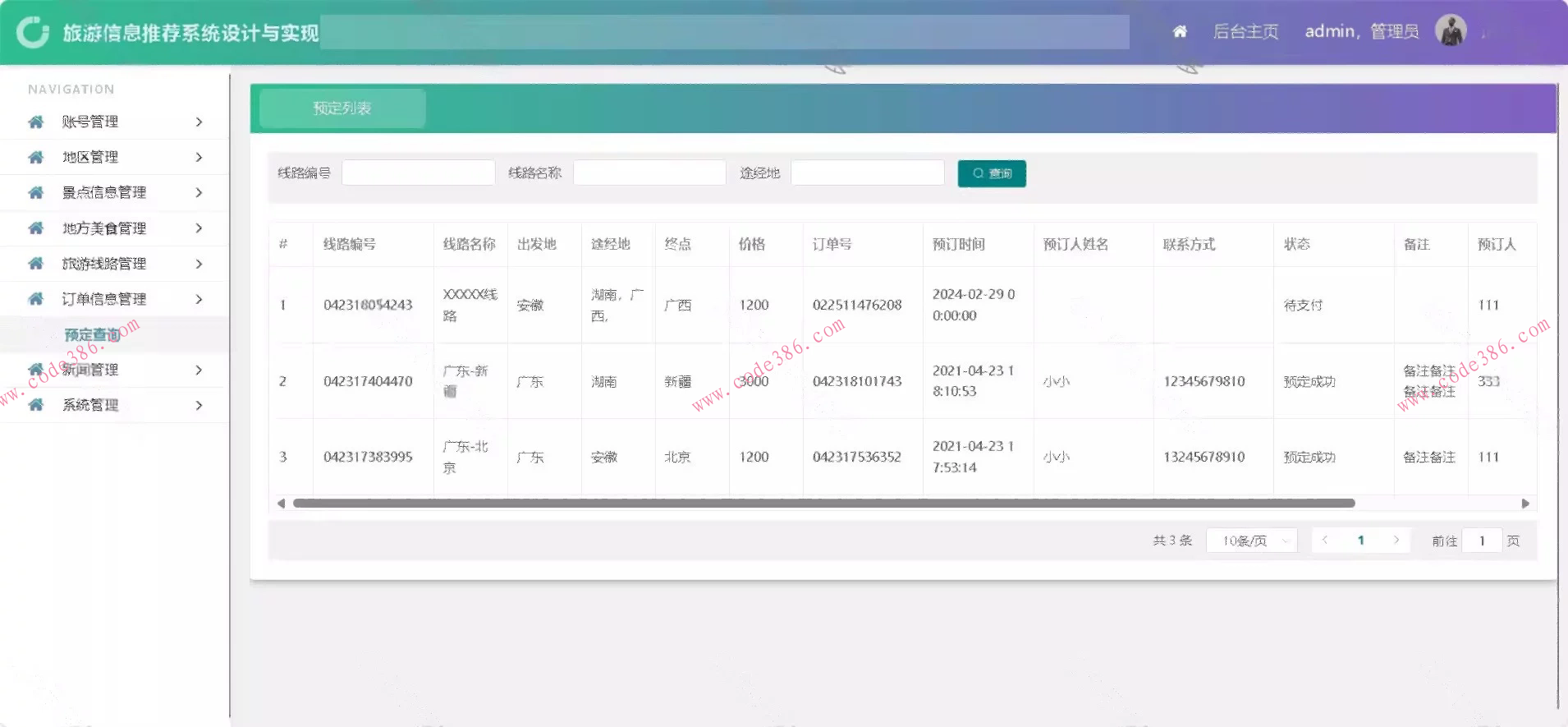Focus the 线路名称 input field

click(649, 173)
